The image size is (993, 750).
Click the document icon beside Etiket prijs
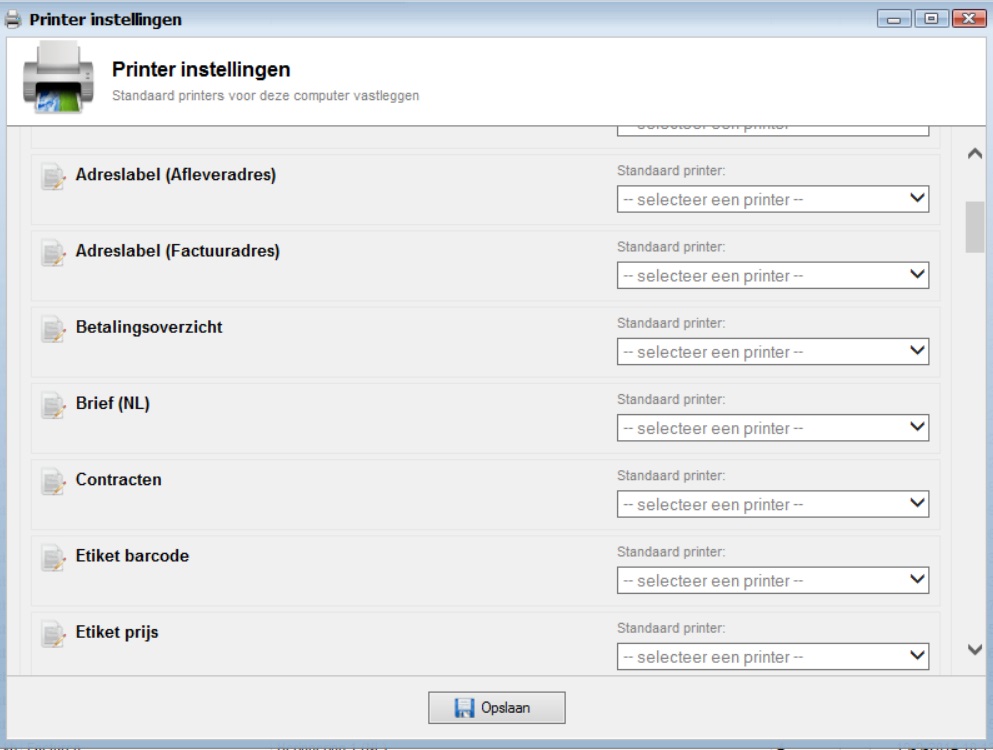coord(52,634)
